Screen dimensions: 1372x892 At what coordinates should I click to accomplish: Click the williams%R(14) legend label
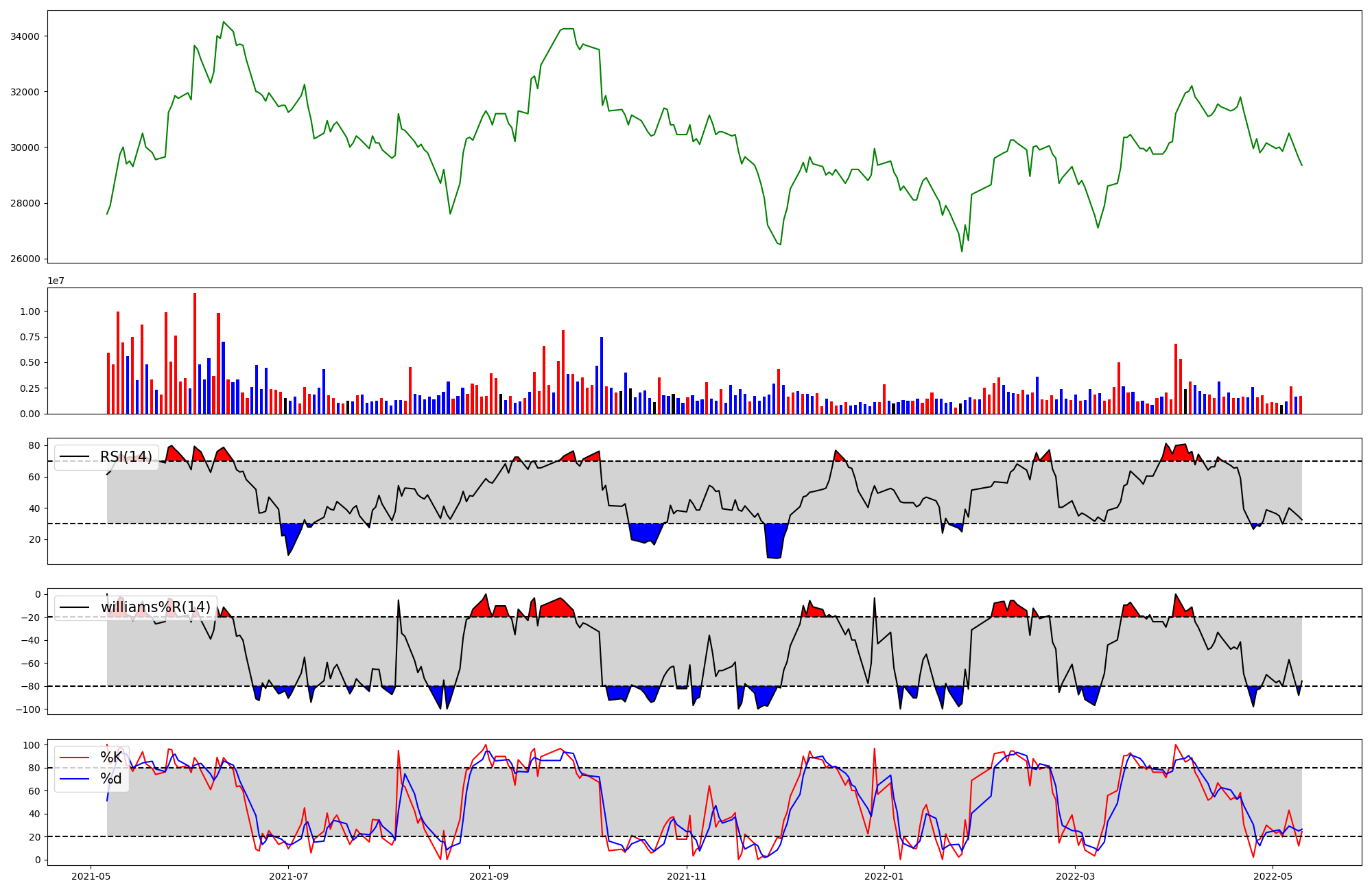155,607
